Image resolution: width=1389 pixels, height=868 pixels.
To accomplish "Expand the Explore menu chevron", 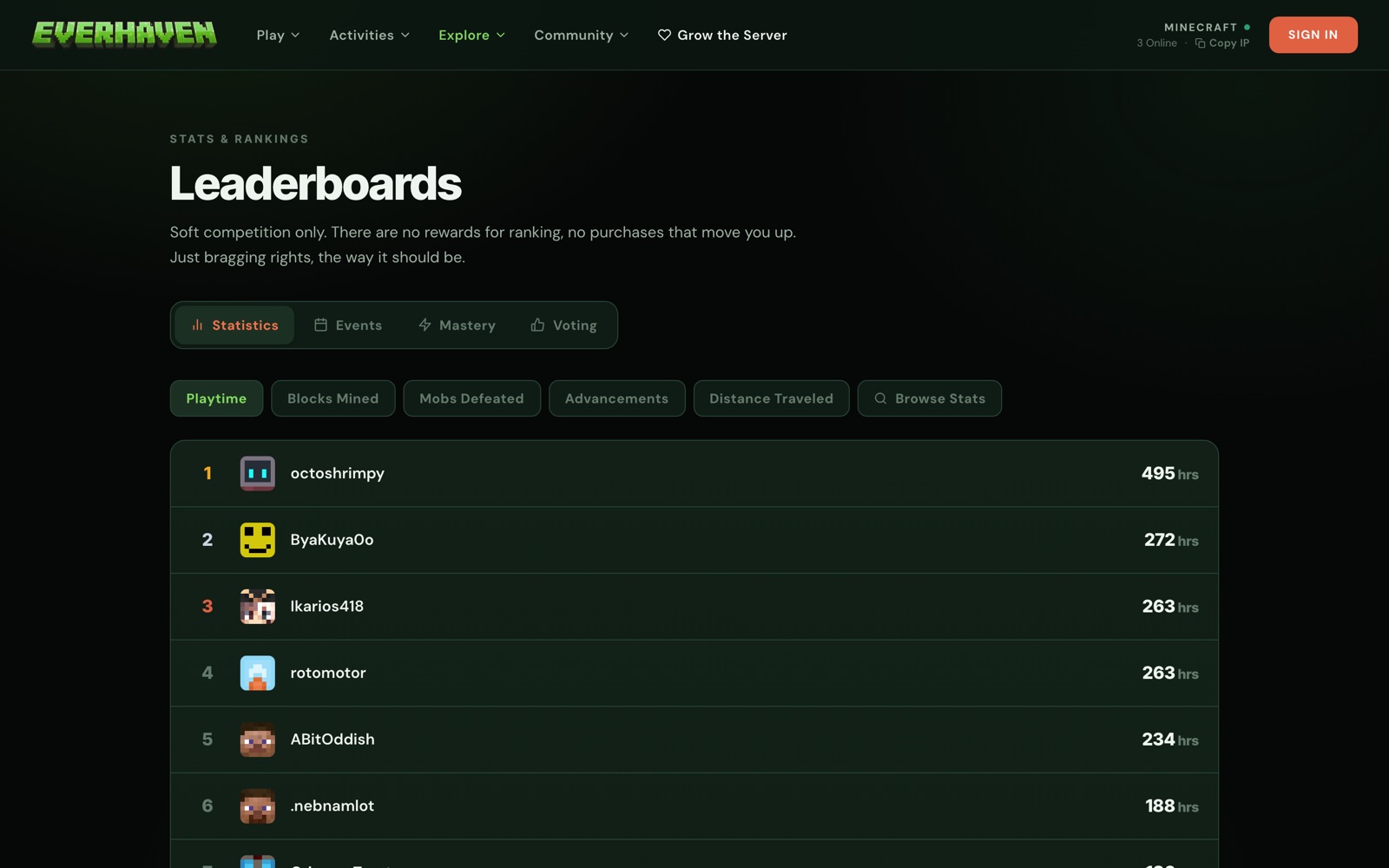I will [500, 36].
